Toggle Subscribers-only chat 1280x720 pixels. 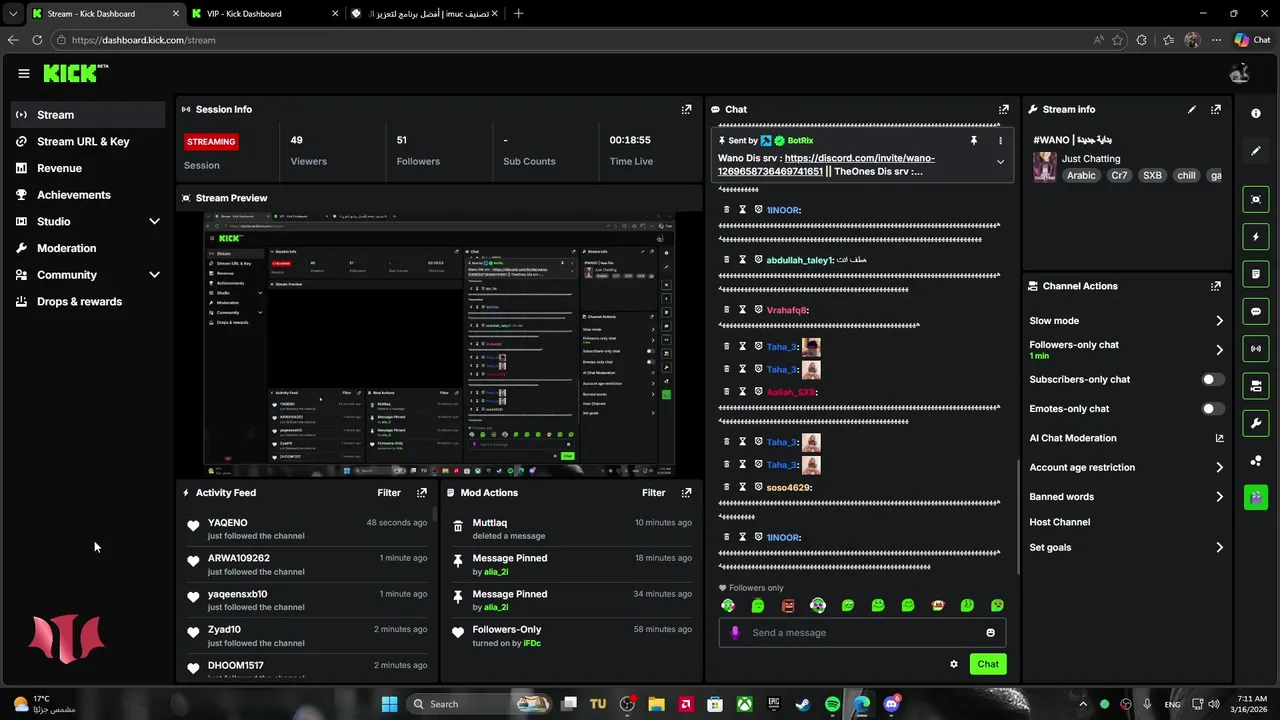tap(1212, 380)
